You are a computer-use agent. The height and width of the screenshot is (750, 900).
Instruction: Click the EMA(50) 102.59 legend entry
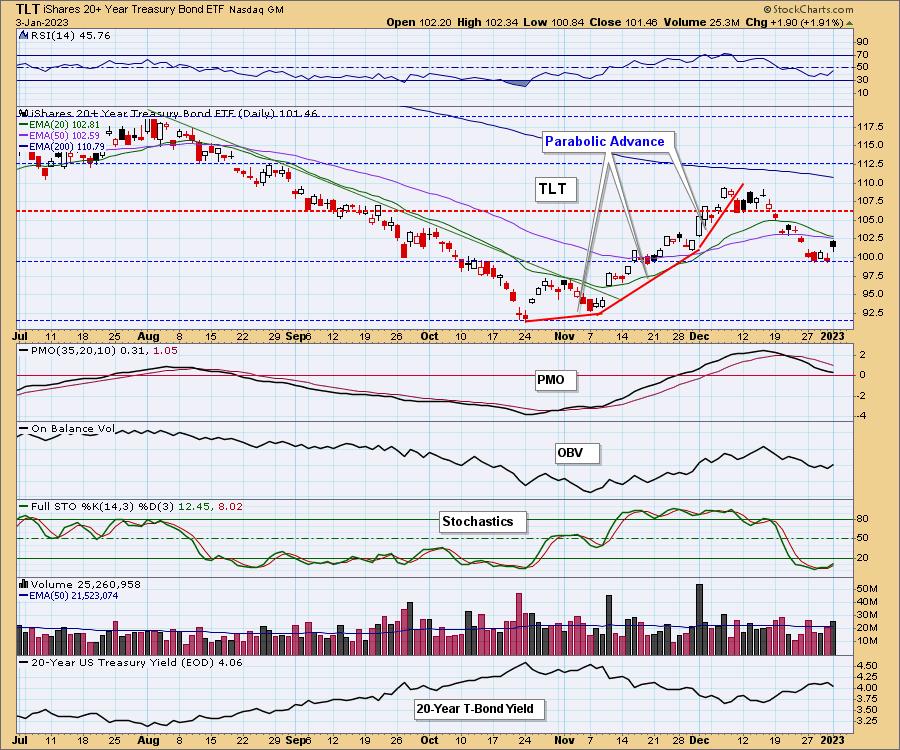(x=60, y=135)
